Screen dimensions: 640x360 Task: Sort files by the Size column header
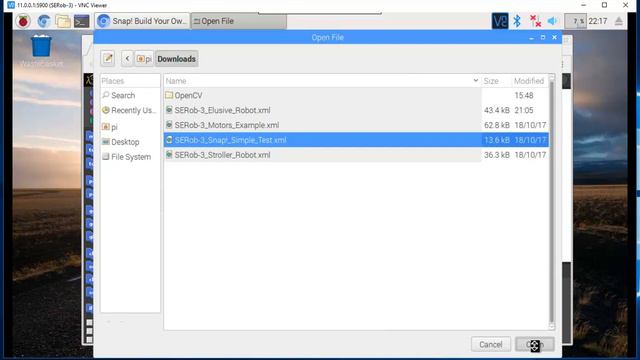(496, 81)
